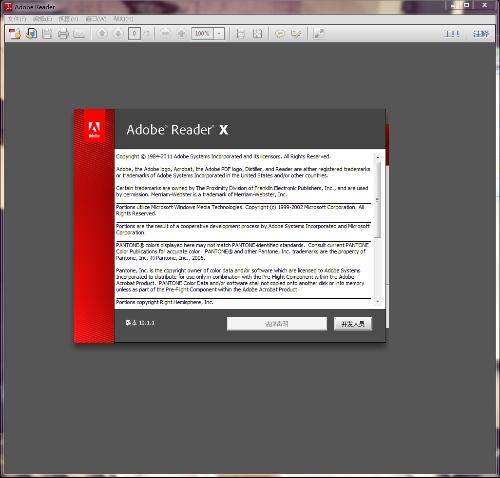The width and height of the screenshot is (500, 478).
Task: Click the fit width scrolling icon
Action: (240, 34)
